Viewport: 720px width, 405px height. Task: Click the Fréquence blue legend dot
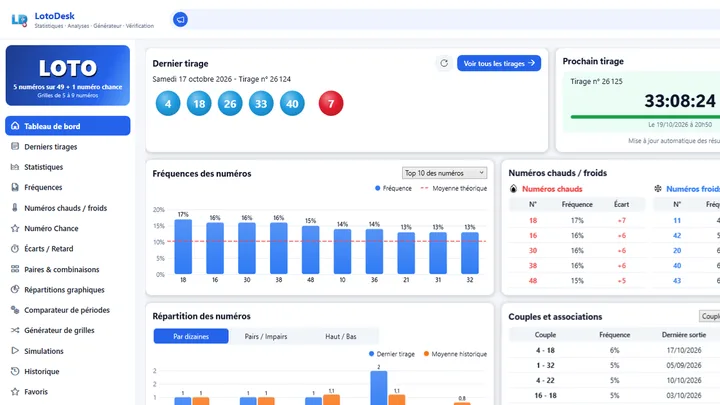[377, 188]
